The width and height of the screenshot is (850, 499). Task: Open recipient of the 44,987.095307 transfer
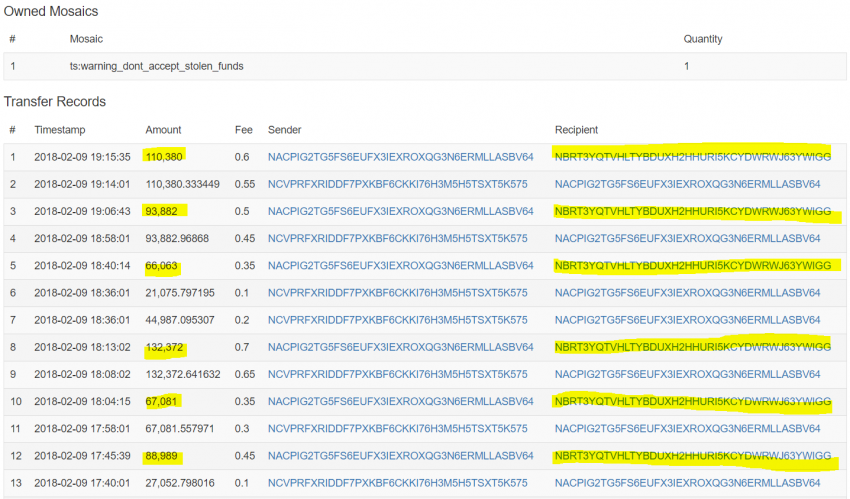[687, 320]
